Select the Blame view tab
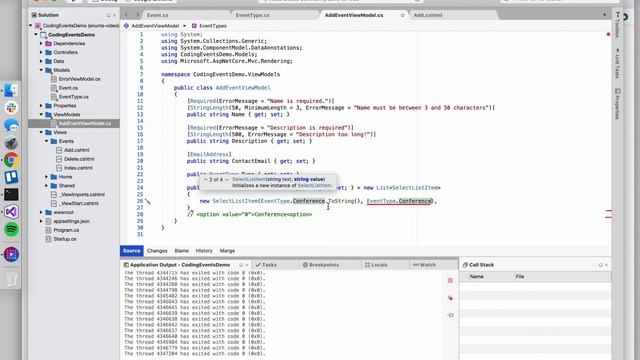The image size is (640, 360). tap(182, 251)
